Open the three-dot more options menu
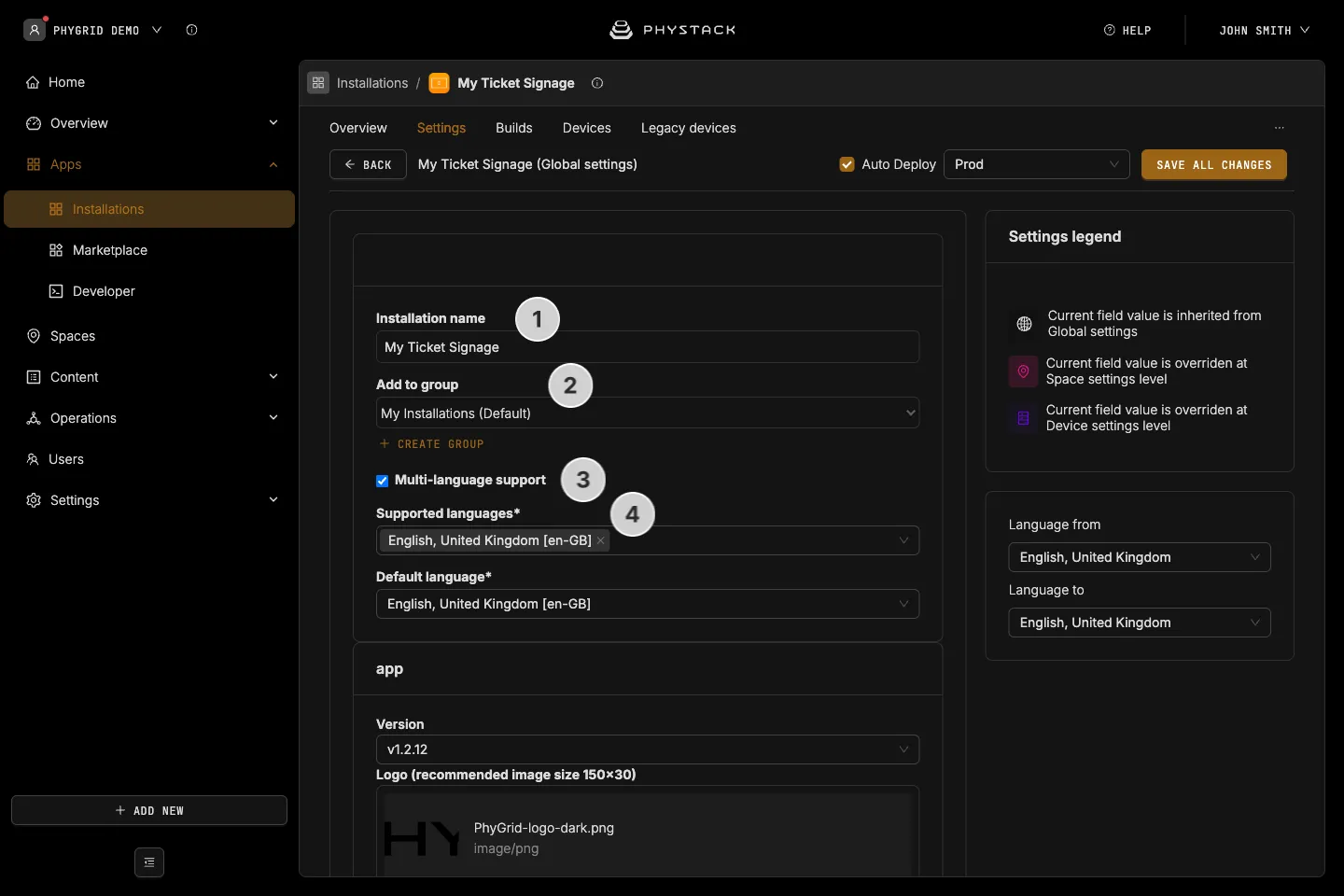Screen dimensions: 1344x896 point(1280,128)
